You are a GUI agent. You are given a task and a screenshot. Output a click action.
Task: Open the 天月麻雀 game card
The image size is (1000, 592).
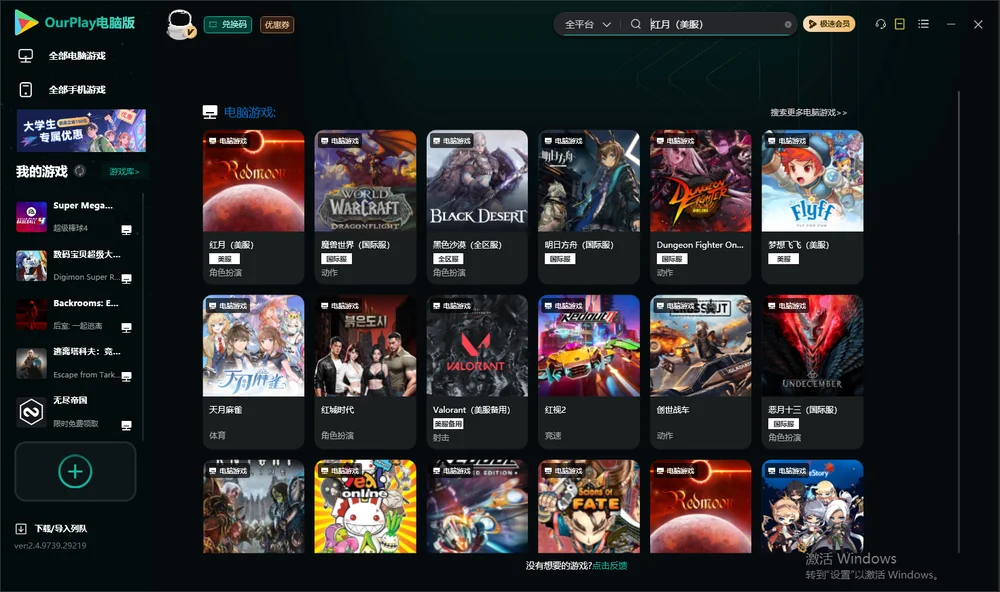[253, 371]
